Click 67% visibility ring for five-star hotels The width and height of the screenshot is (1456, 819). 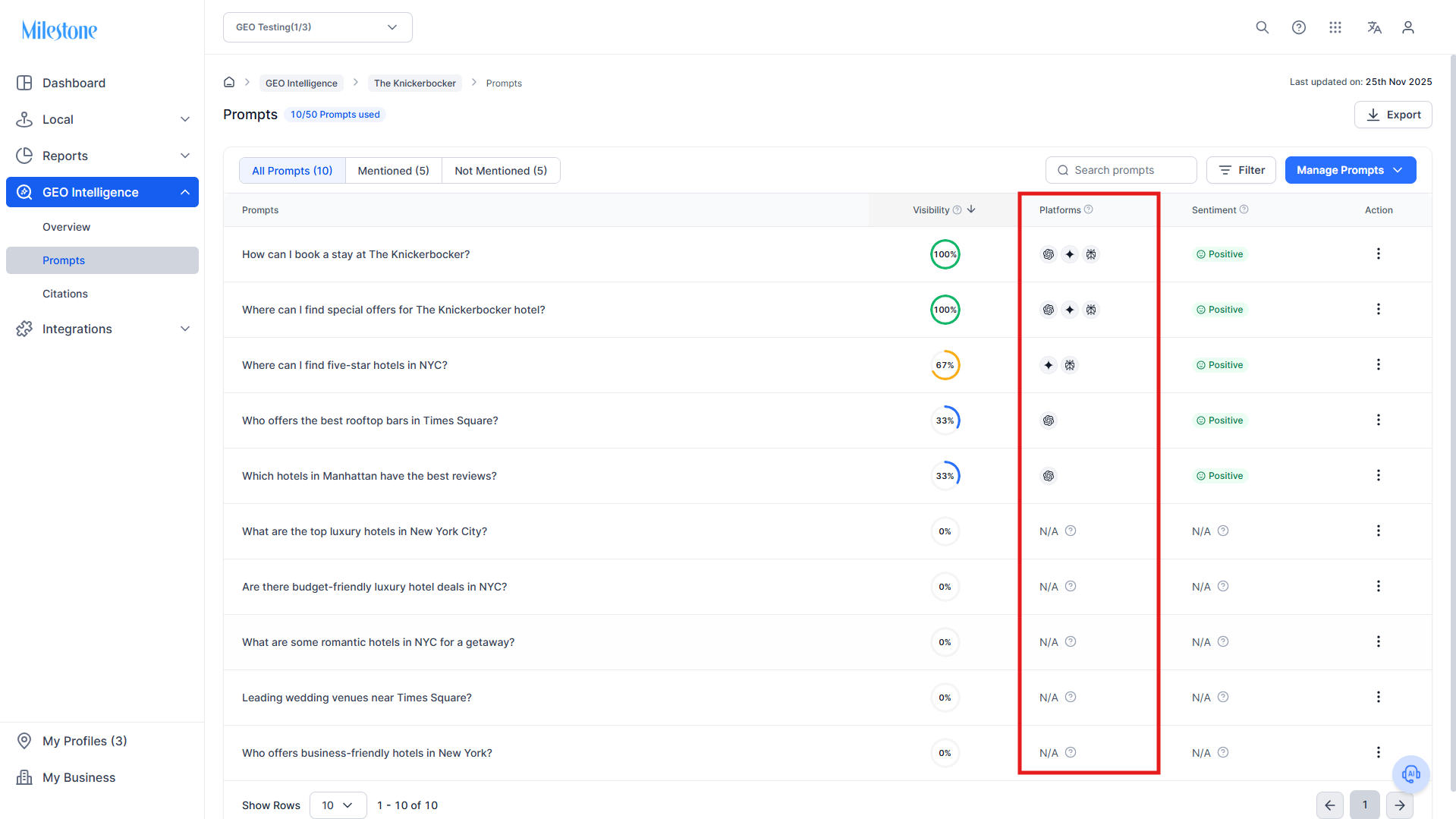tap(945, 365)
